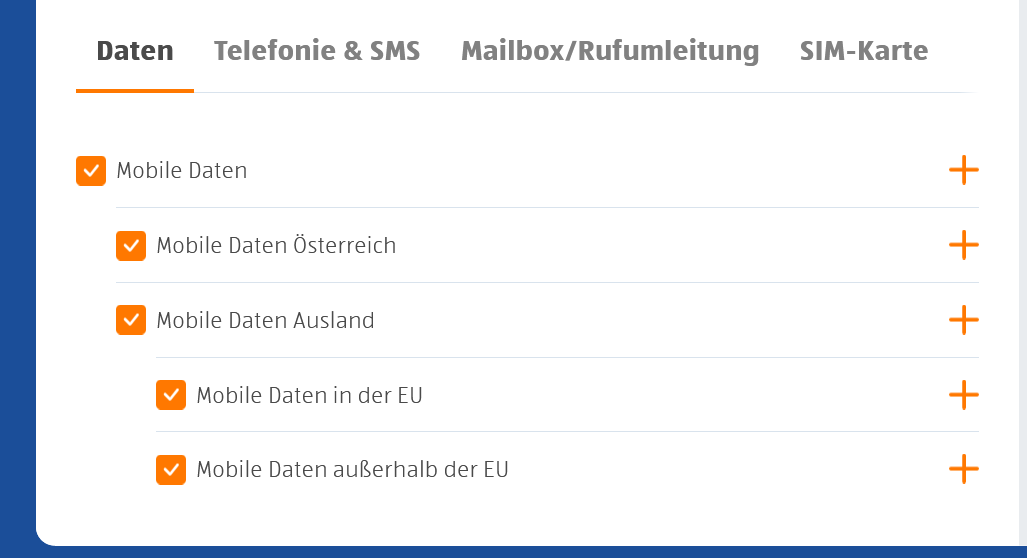Disable Mobile Daten Ausland checkbox
The width and height of the screenshot is (1027, 558).
pos(131,320)
